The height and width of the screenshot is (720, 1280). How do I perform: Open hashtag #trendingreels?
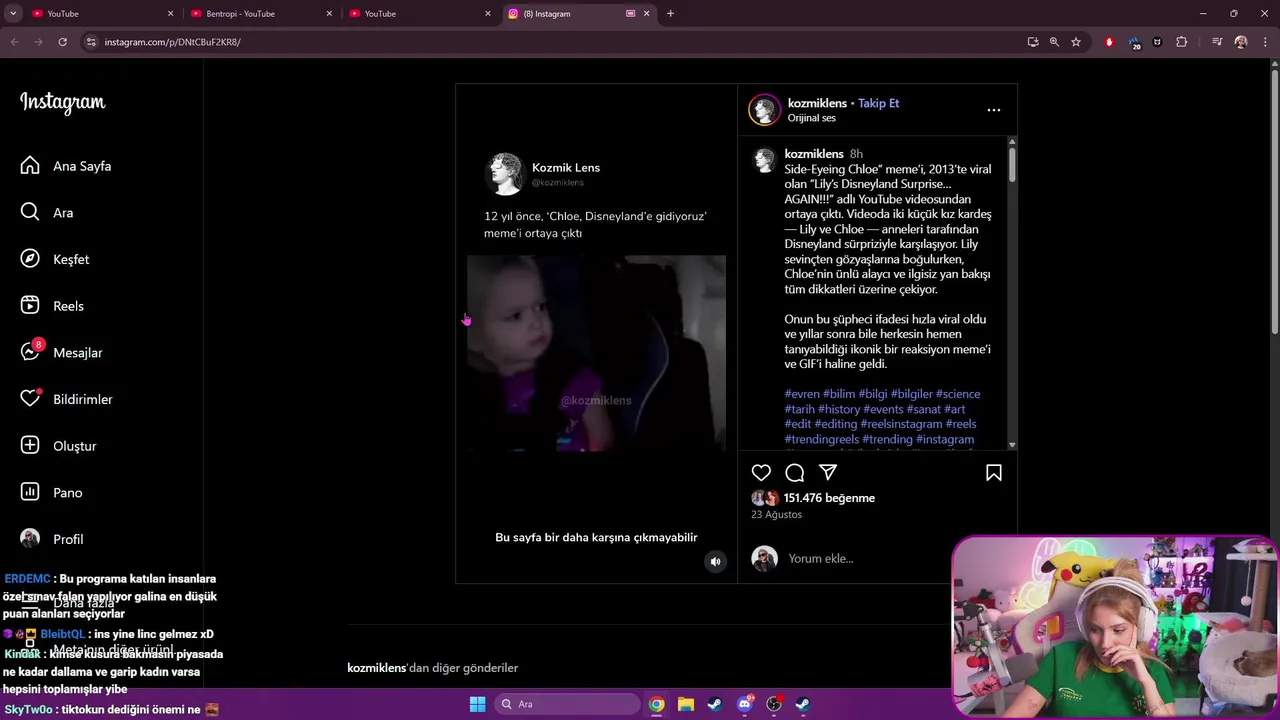(821, 439)
